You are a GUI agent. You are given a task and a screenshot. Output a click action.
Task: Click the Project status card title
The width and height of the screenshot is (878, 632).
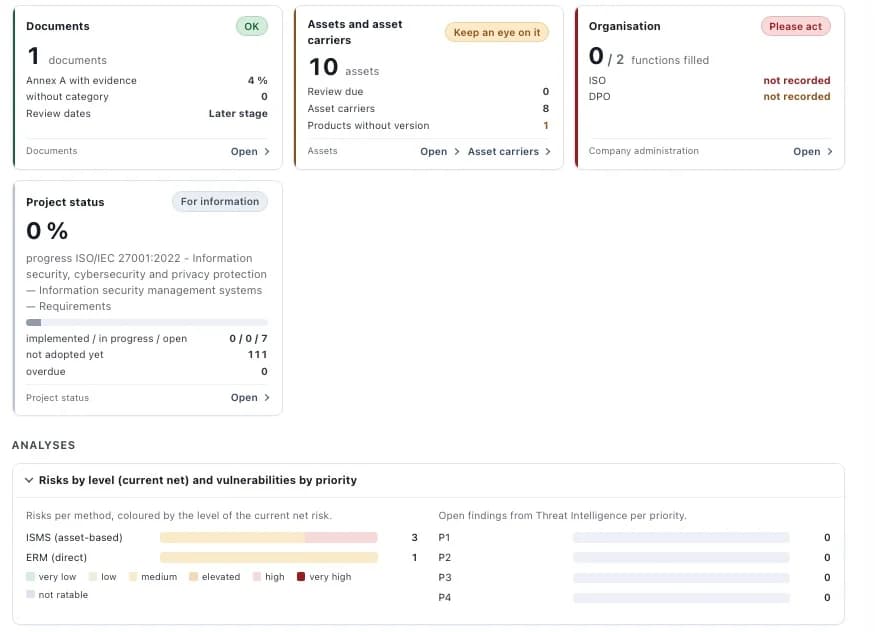coord(65,202)
